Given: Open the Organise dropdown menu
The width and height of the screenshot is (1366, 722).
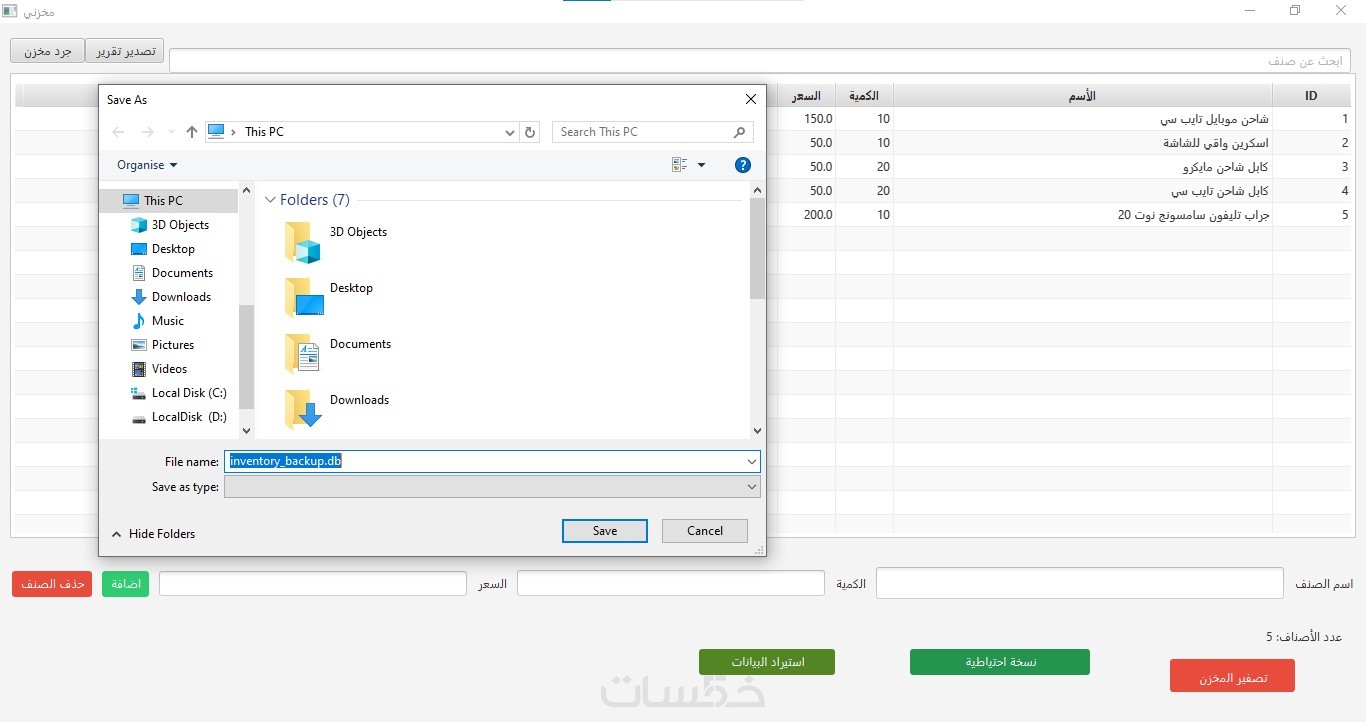Looking at the screenshot, I should pyautogui.click(x=147, y=165).
